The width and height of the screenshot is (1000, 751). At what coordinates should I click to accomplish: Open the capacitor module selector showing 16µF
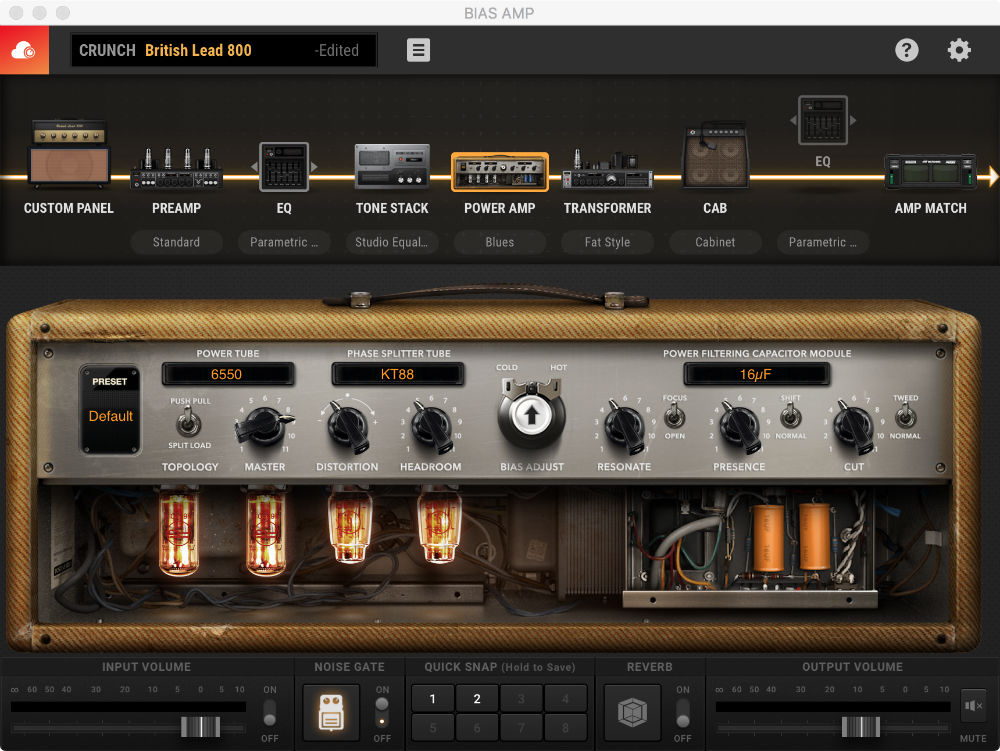click(757, 374)
